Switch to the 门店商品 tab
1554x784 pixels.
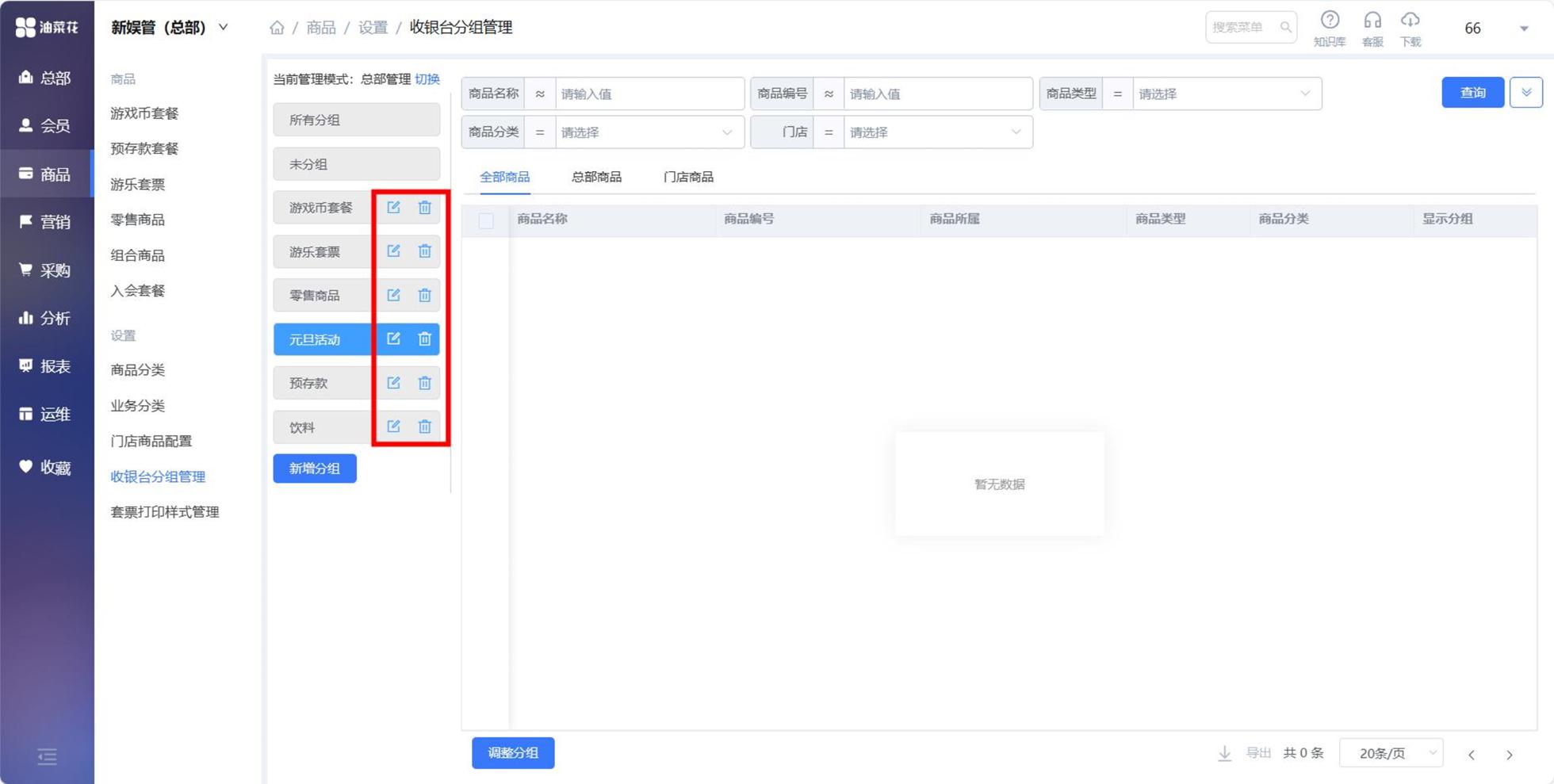tap(688, 177)
